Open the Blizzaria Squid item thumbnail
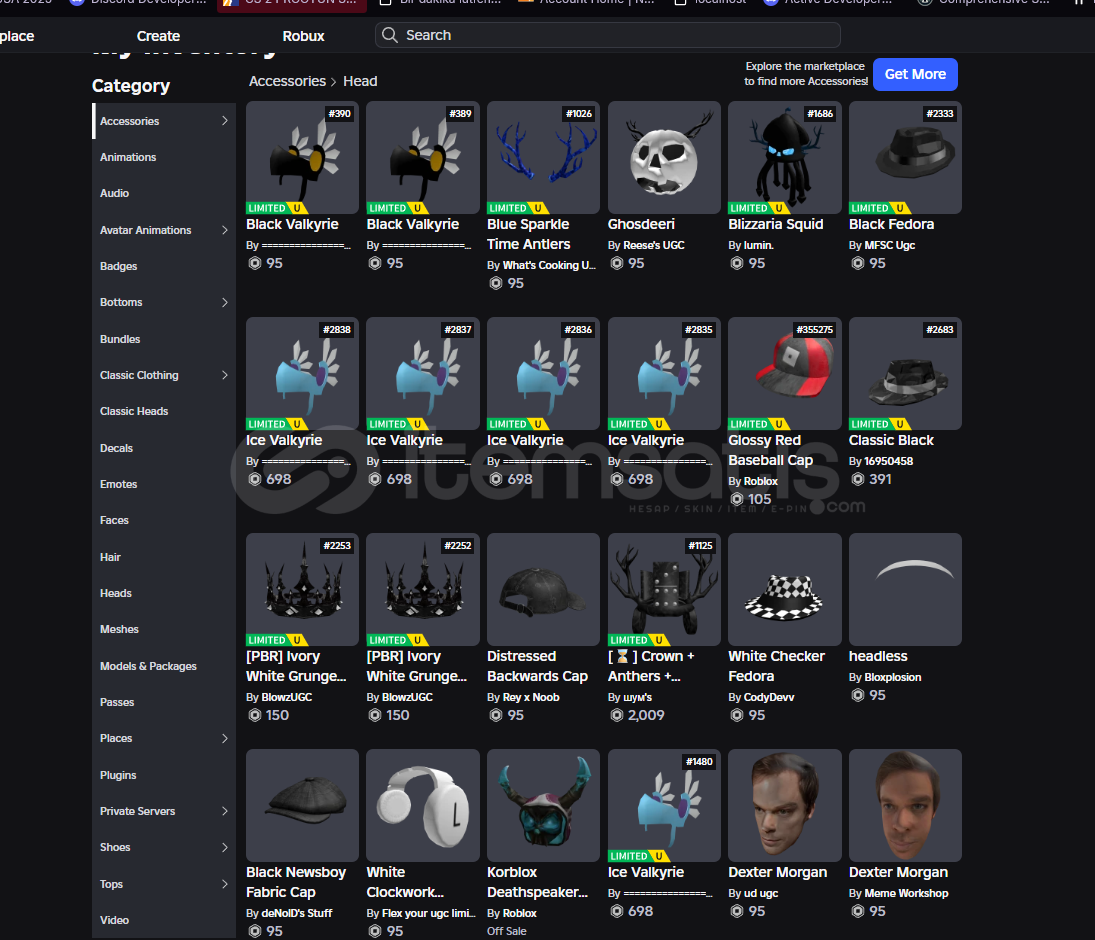The height and width of the screenshot is (940, 1095). pos(785,157)
